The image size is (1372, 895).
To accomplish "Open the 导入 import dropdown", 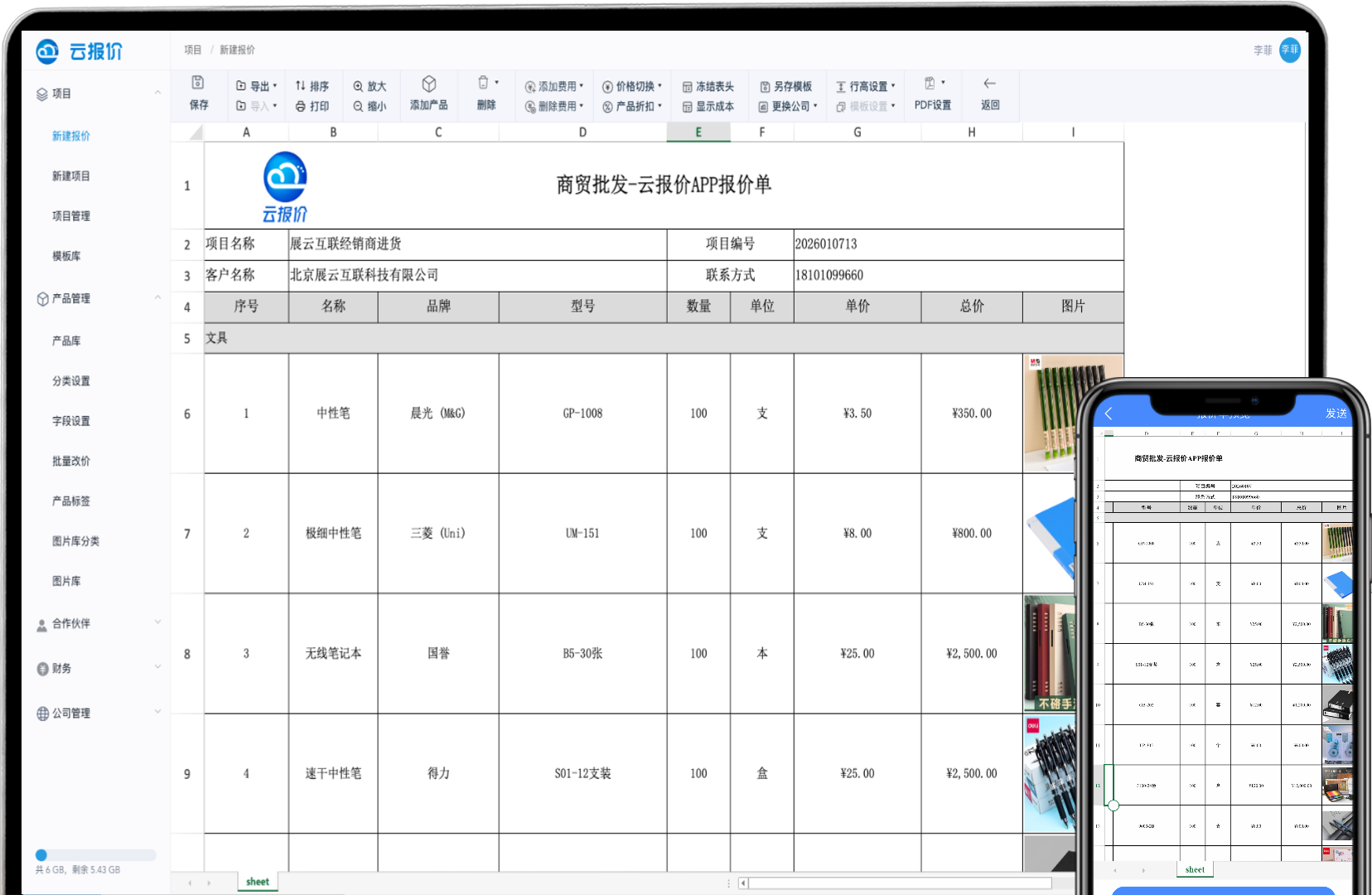I will pos(256,106).
